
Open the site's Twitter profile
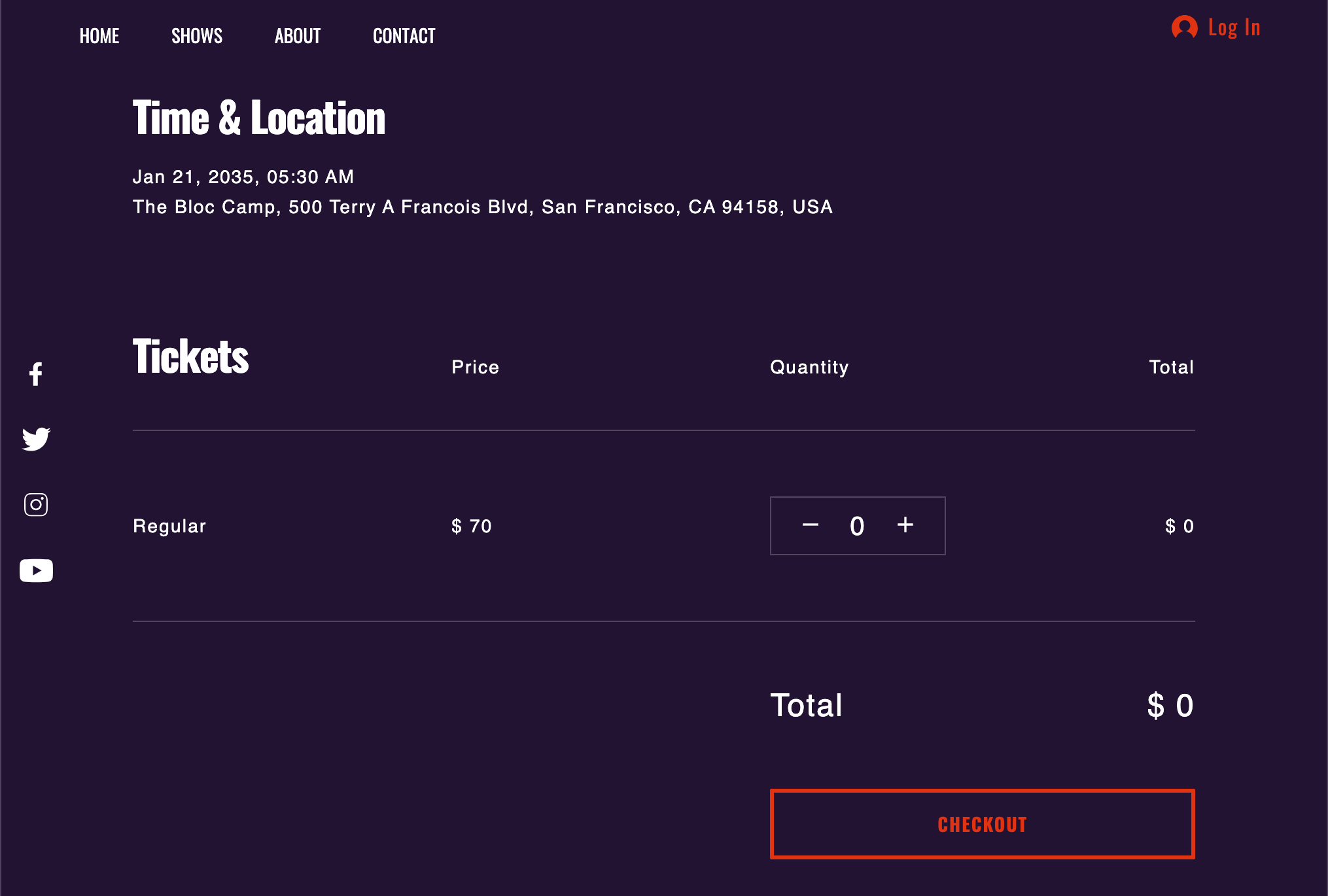(36, 439)
